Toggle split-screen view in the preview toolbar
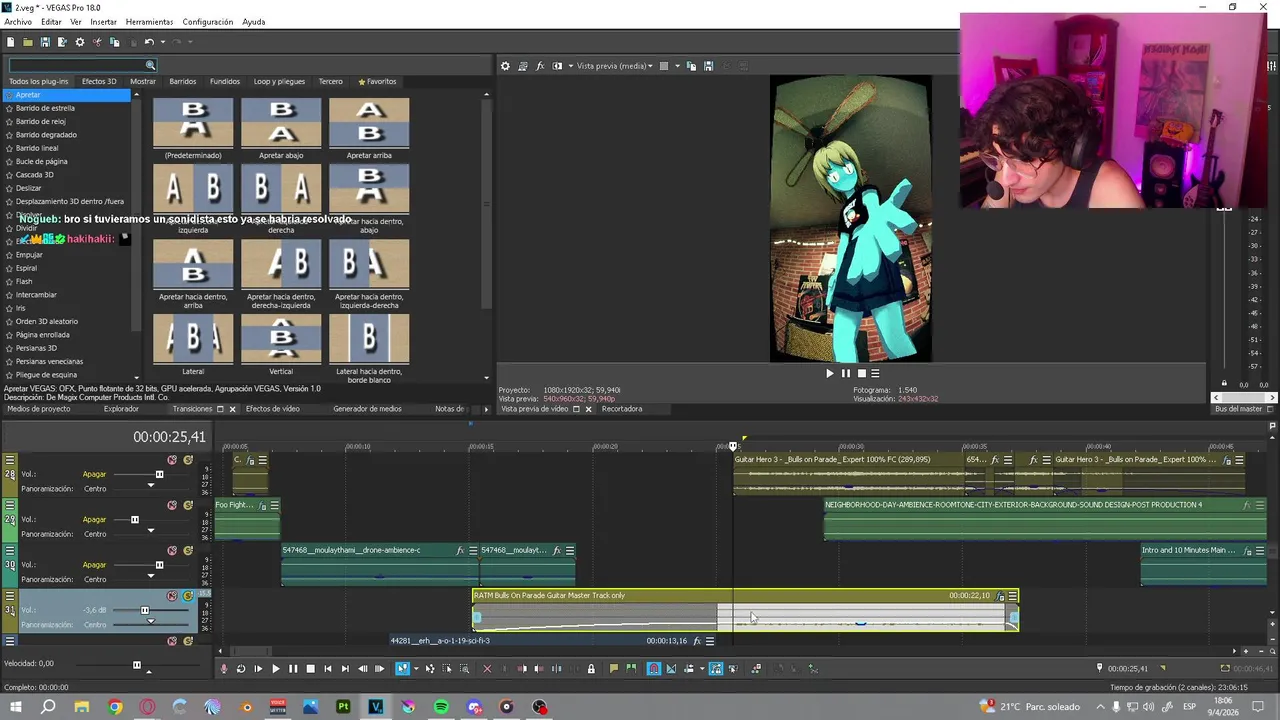The image size is (1280, 720). tap(557, 66)
